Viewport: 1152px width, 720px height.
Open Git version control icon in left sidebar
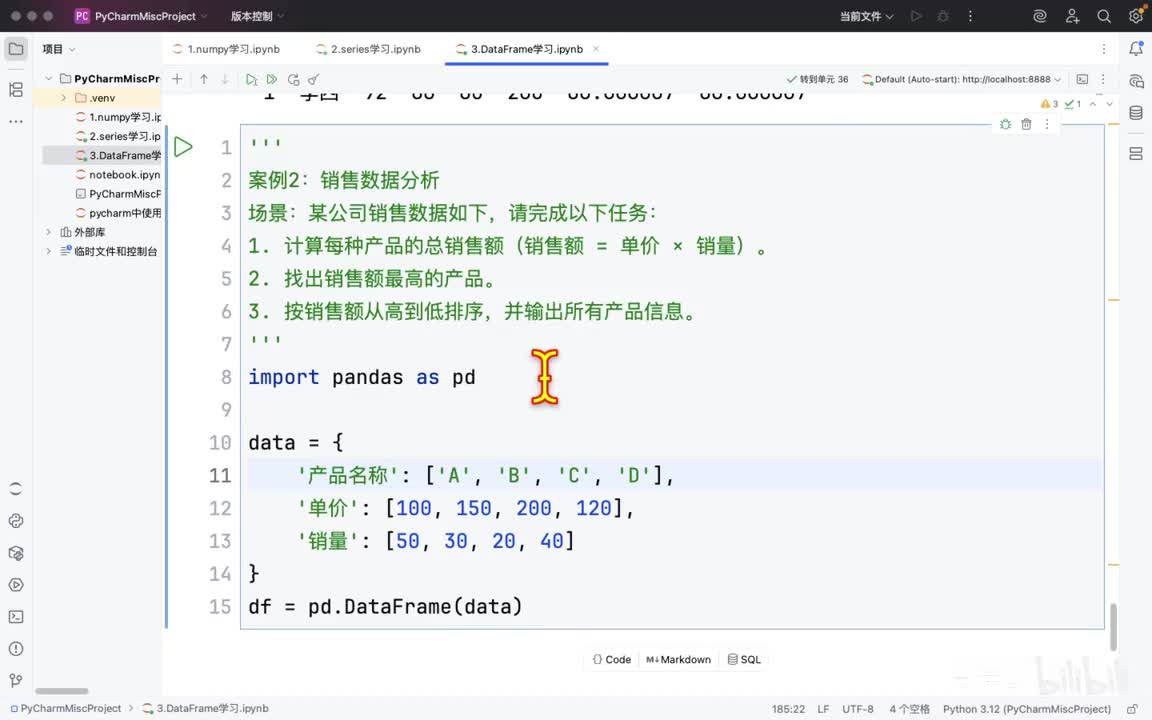[16, 680]
